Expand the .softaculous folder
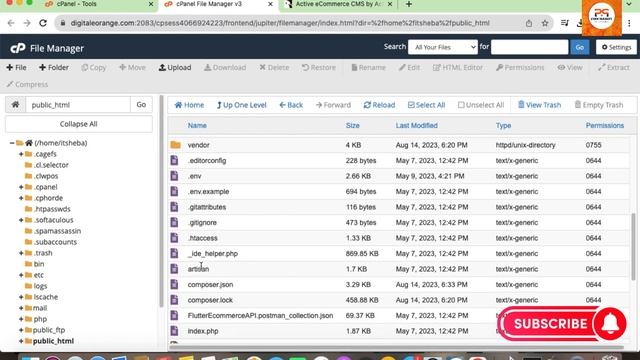The height and width of the screenshot is (360, 640). [21, 220]
